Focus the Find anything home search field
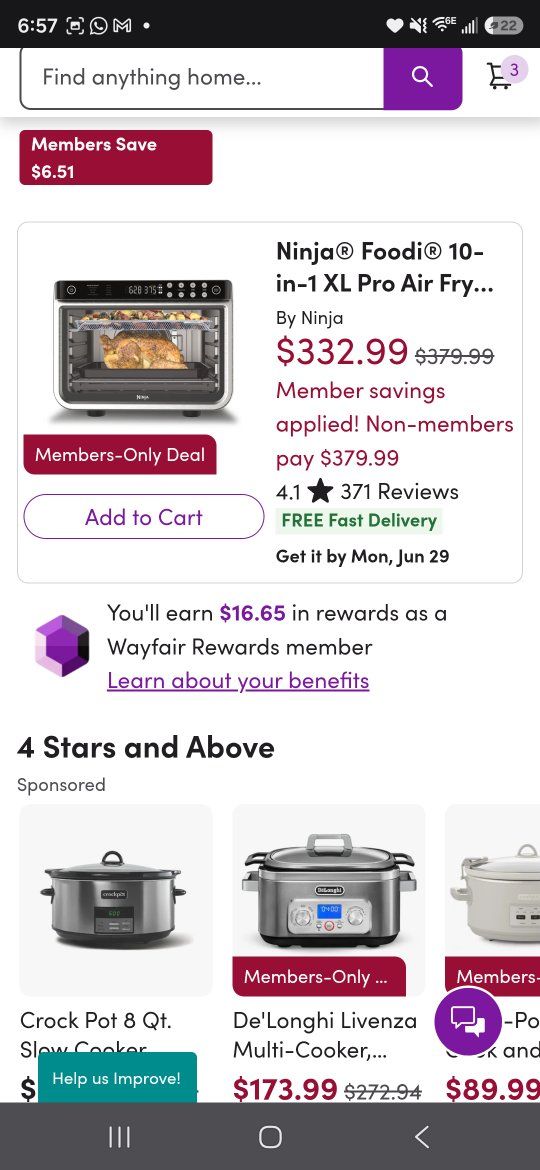The width and height of the screenshot is (540, 1170). [x=201, y=78]
